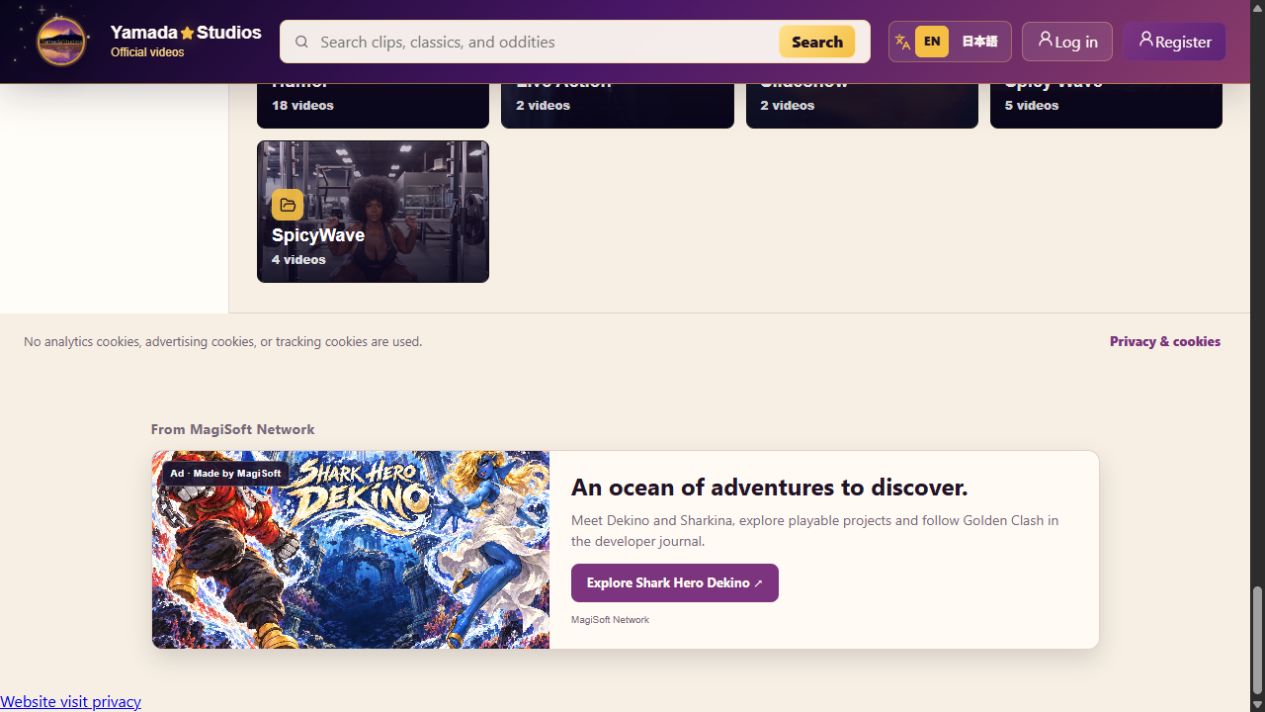Click the no-analytics-cookies notice text
This screenshot has width=1265, height=712.
(223, 341)
